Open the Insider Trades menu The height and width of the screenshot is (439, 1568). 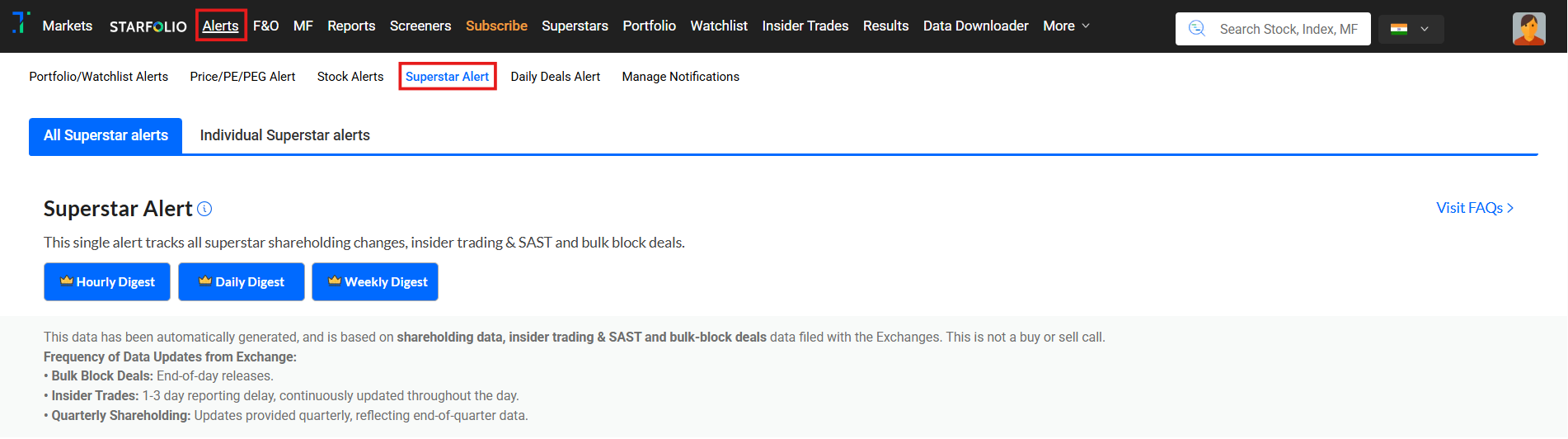click(x=805, y=26)
